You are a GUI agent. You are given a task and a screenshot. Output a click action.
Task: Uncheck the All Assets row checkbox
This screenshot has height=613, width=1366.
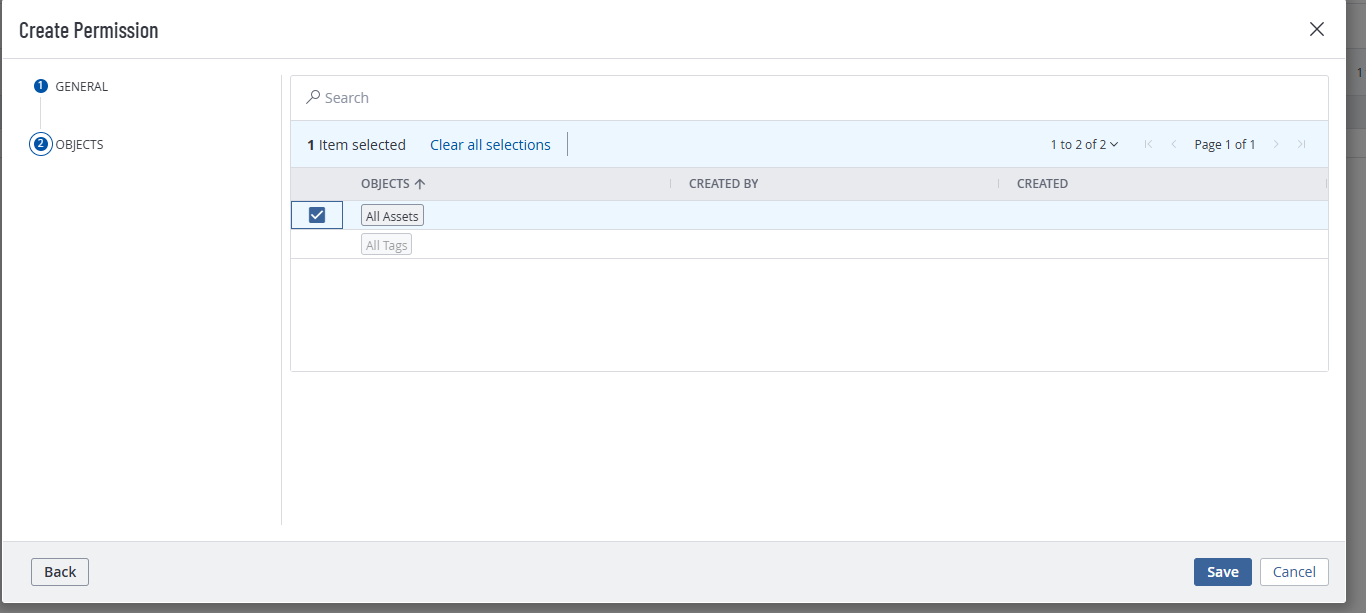[317, 215]
